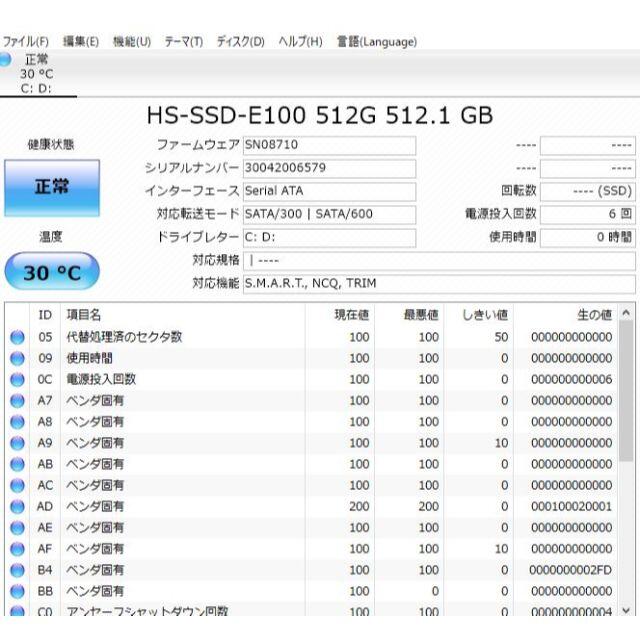
Task: Click the status orb for ID AB row
Action: pyautogui.click(x=17, y=464)
